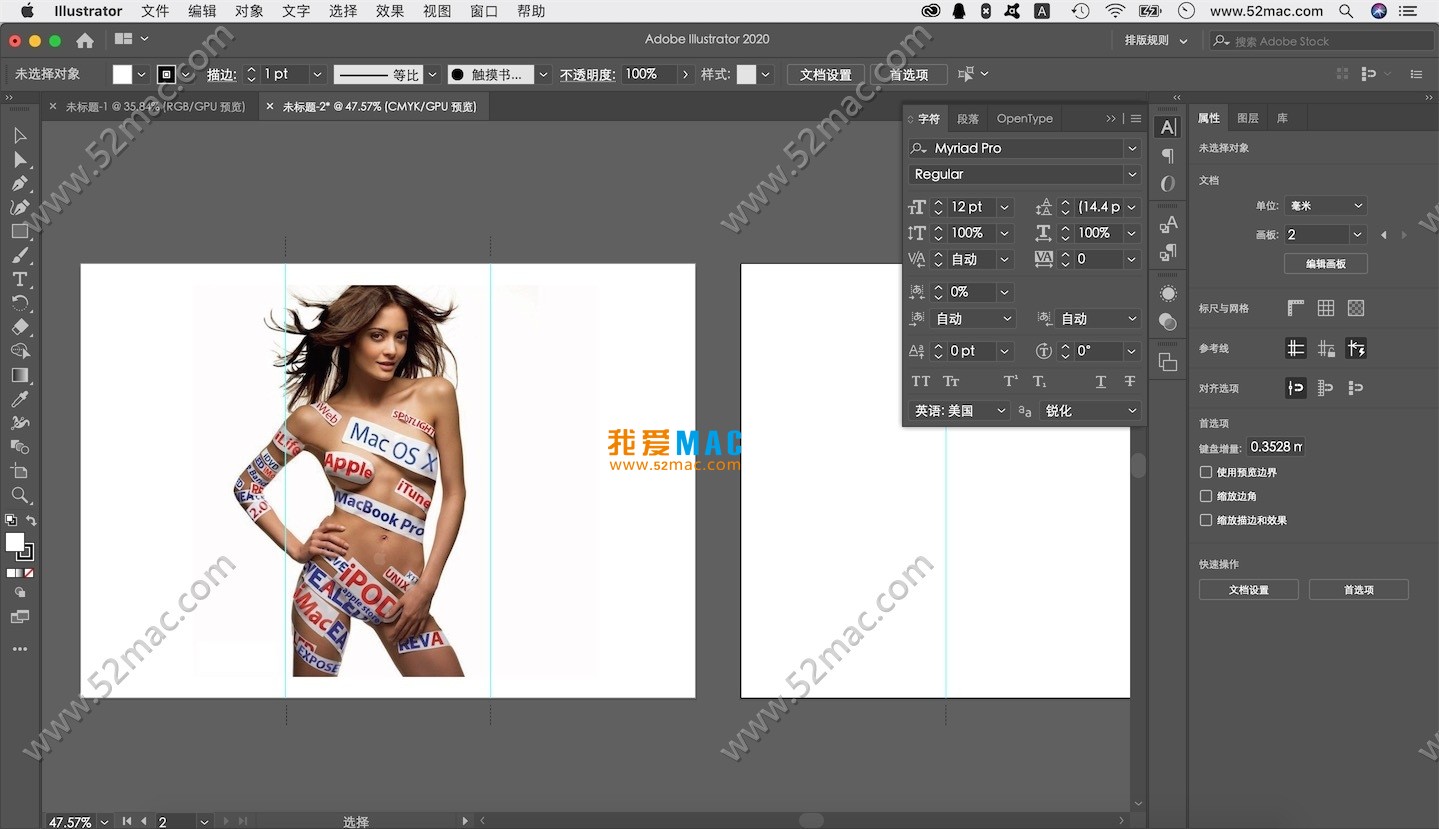
Task: Open the OpenType panel icon in dock
Action: click(x=1168, y=183)
